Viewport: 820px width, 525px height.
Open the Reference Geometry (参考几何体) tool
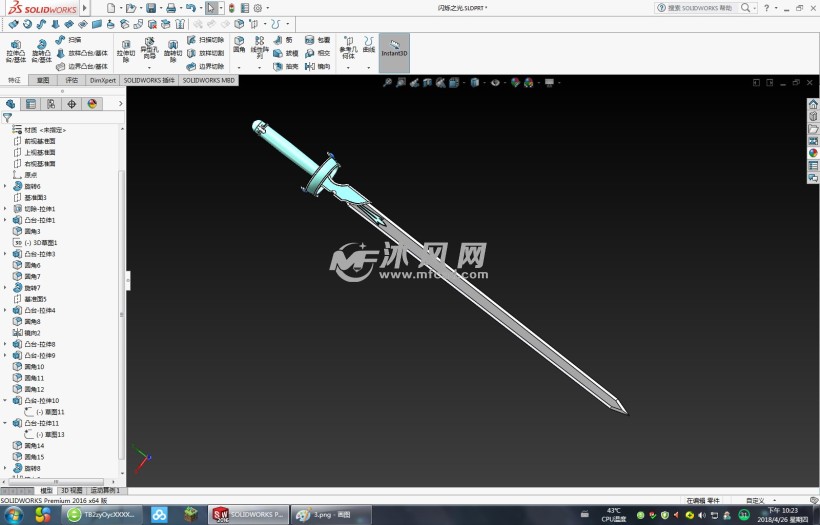coord(348,48)
